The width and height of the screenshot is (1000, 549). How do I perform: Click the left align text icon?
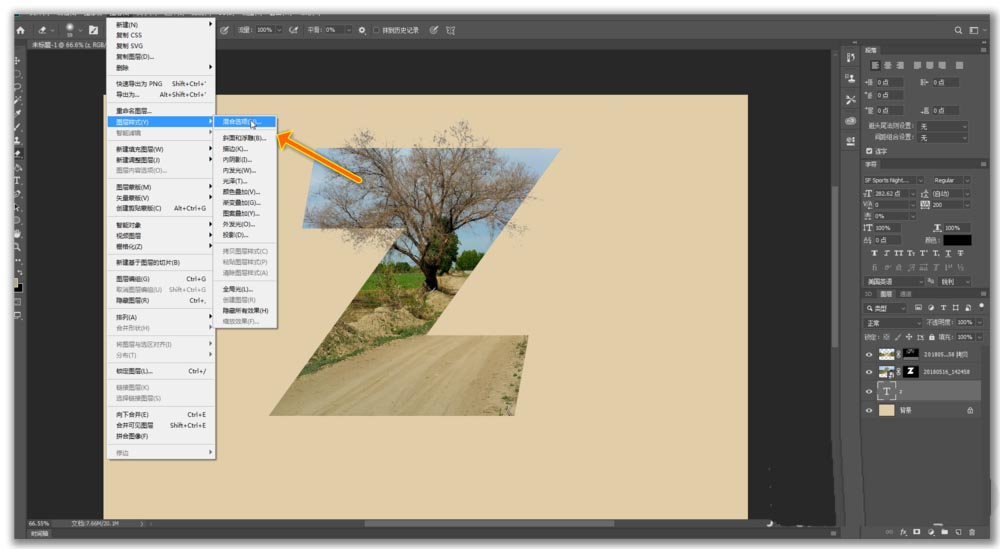click(x=875, y=65)
